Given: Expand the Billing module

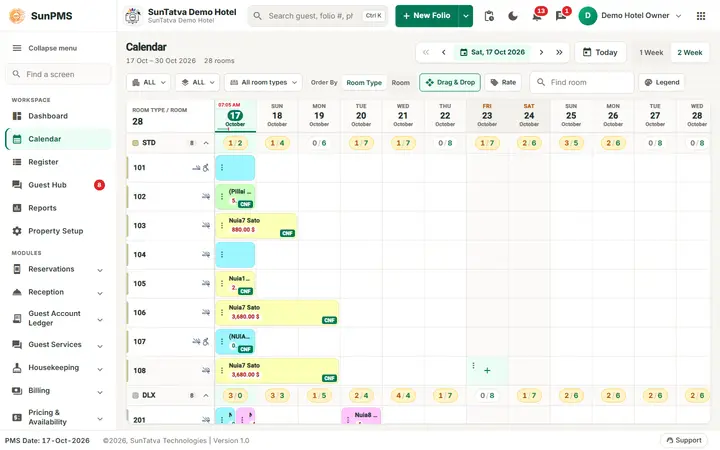Looking at the screenshot, I should (58, 391).
